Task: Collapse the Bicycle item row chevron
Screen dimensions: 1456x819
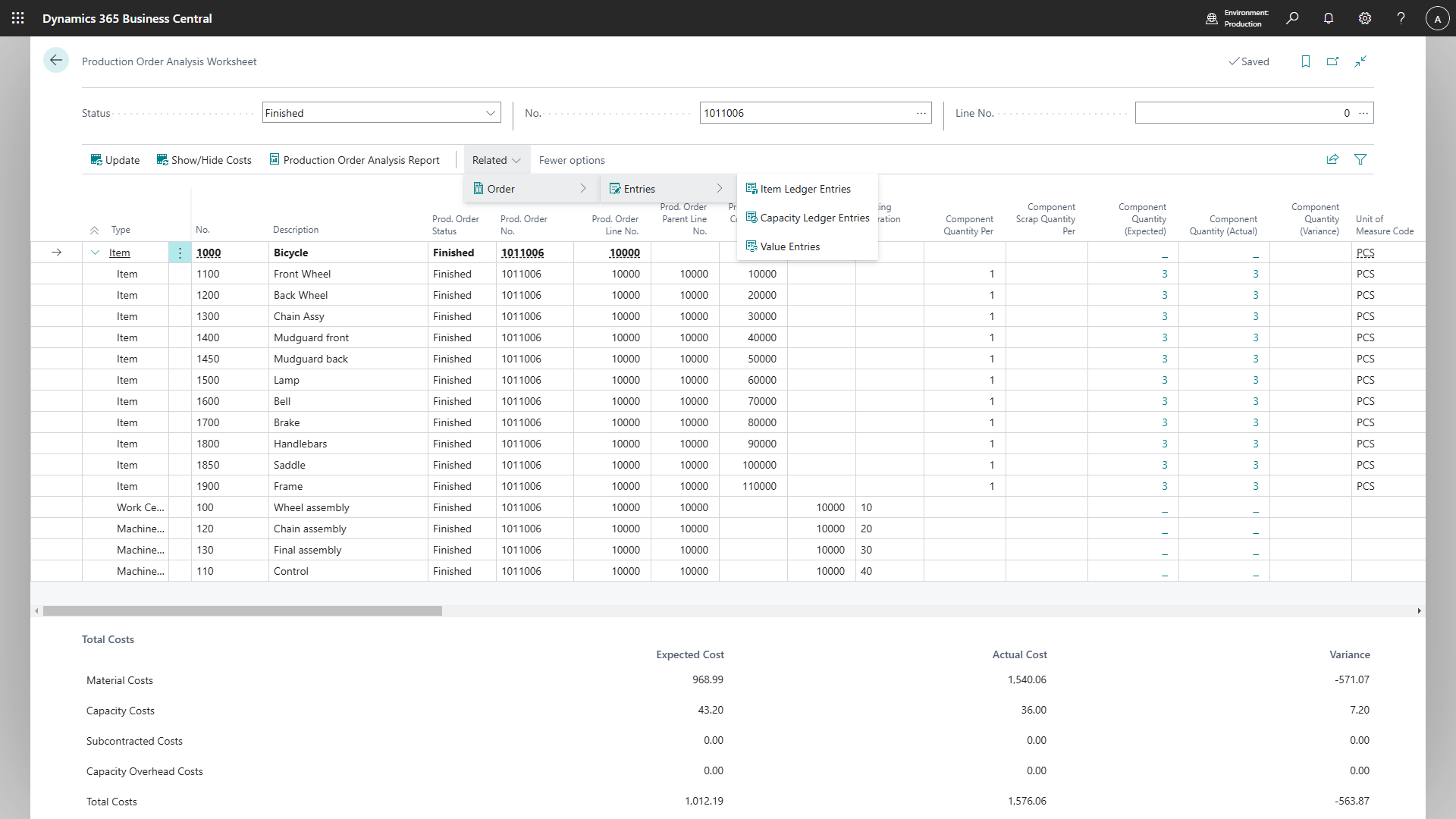Action: pyautogui.click(x=95, y=253)
